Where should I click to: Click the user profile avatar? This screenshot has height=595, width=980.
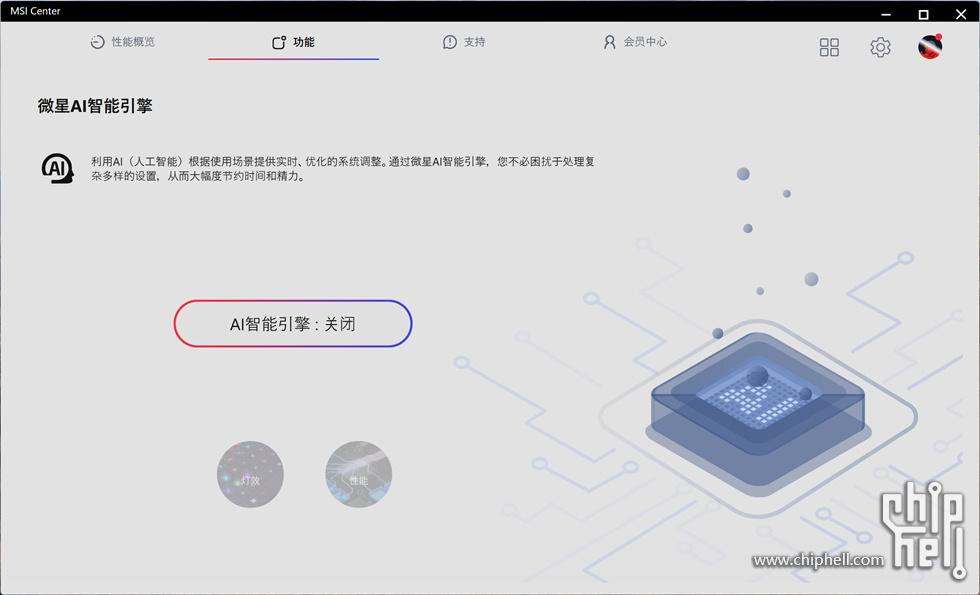(930, 47)
